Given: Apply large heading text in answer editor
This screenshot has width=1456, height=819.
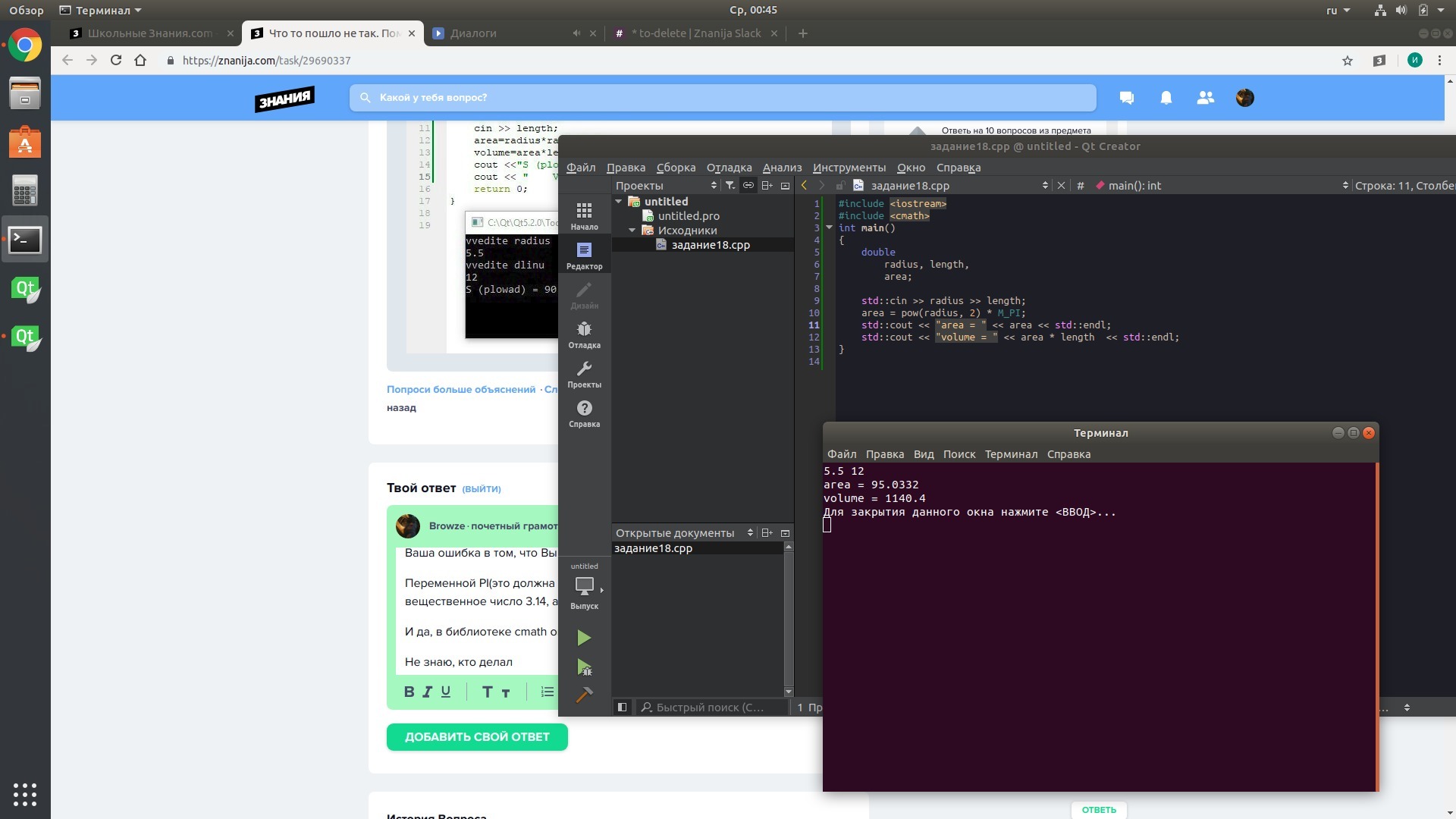Looking at the screenshot, I should tap(487, 692).
